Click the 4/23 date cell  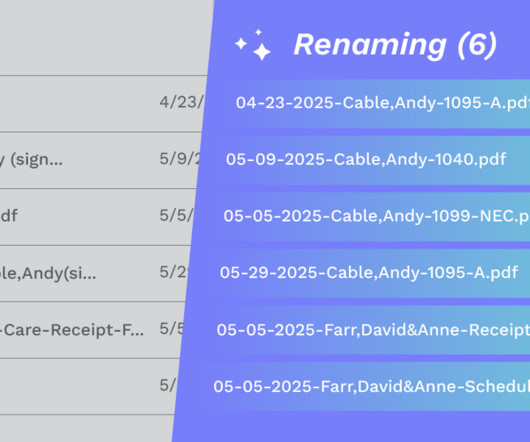182,102
